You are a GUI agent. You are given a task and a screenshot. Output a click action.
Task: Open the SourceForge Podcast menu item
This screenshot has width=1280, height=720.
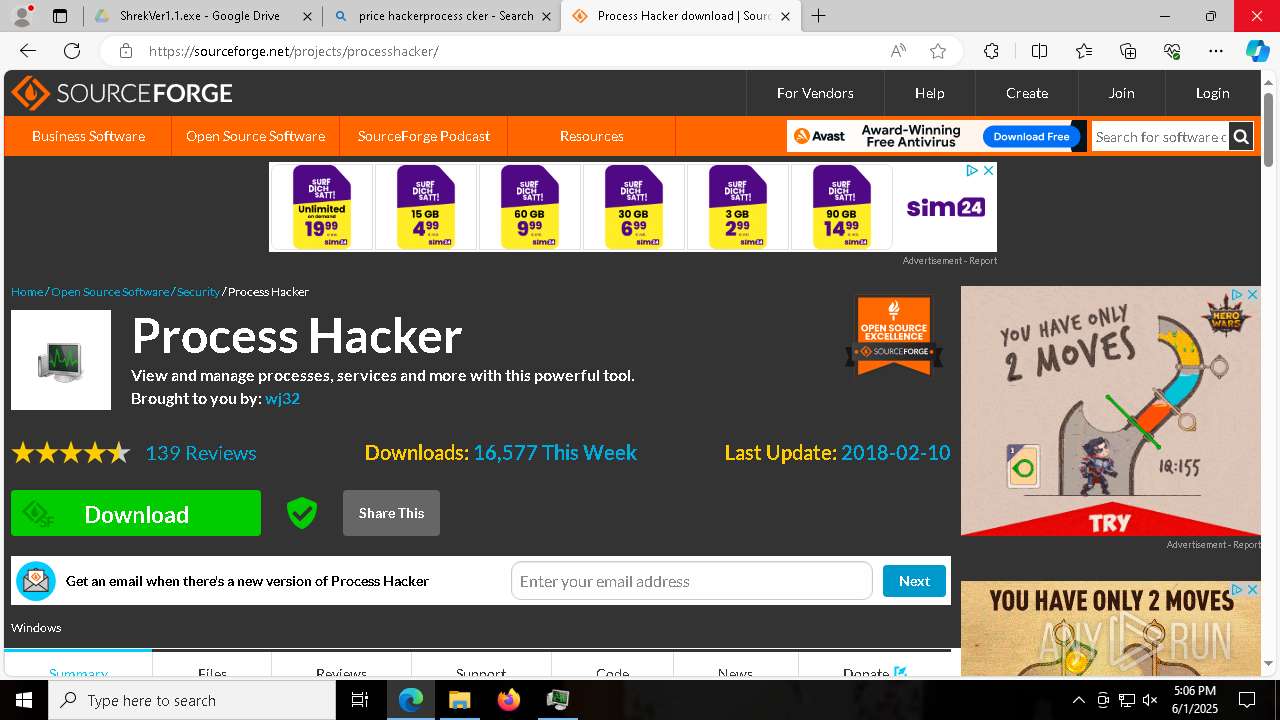(424, 136)
